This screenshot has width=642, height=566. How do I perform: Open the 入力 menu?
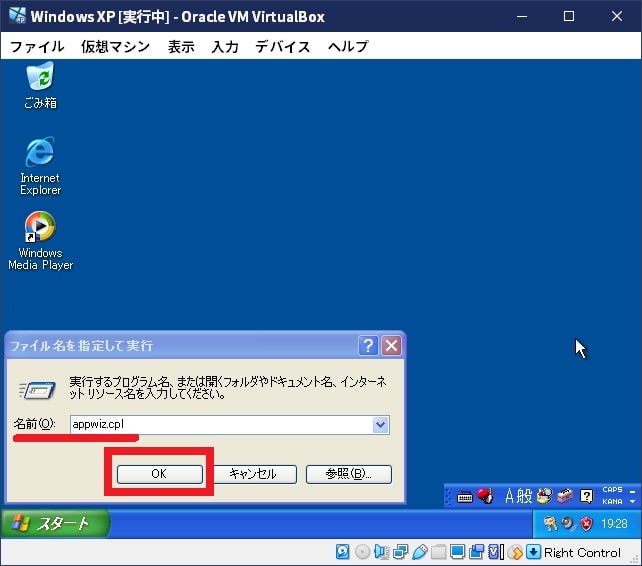[225, 46]
